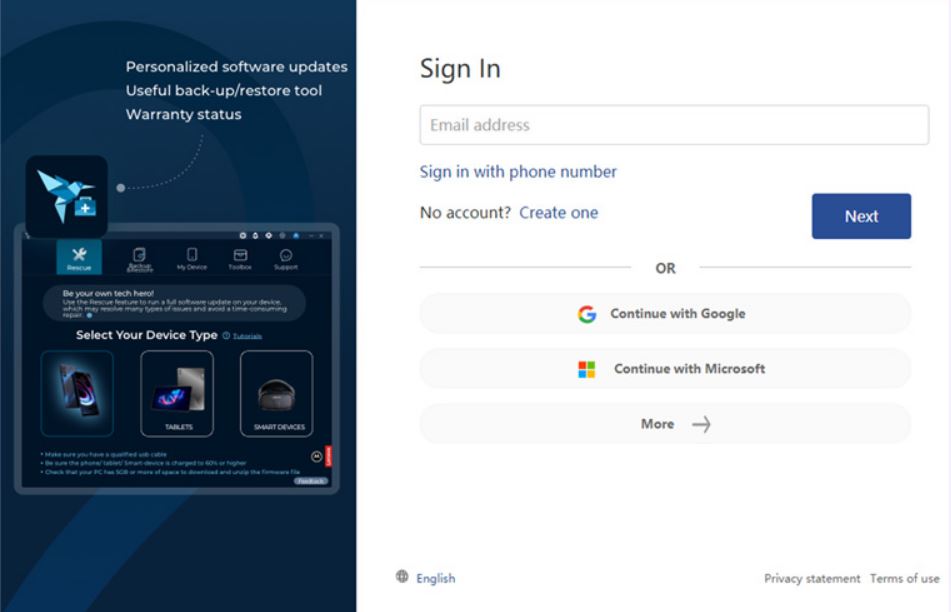Pick the TABLETS device type card
The width and height of the screenshot is (951, 612).
point(177,393)
